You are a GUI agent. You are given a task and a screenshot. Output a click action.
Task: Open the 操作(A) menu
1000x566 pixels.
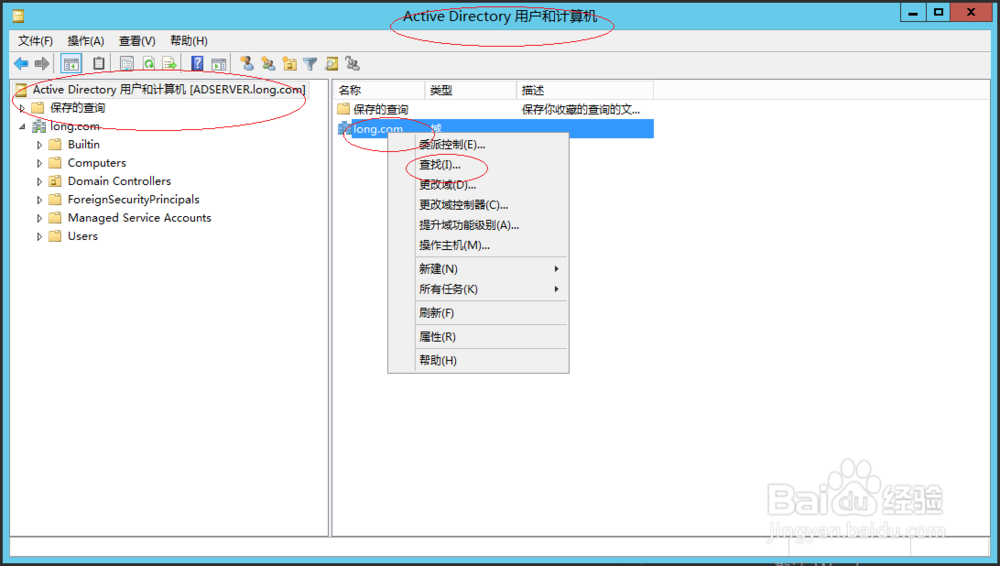click(x=85, y=41)
